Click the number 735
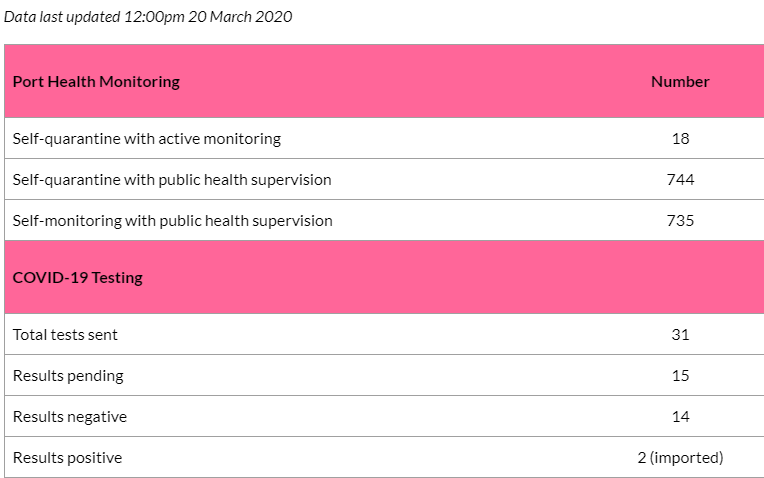This screenshot has width=764, height=478. [680, 221]
